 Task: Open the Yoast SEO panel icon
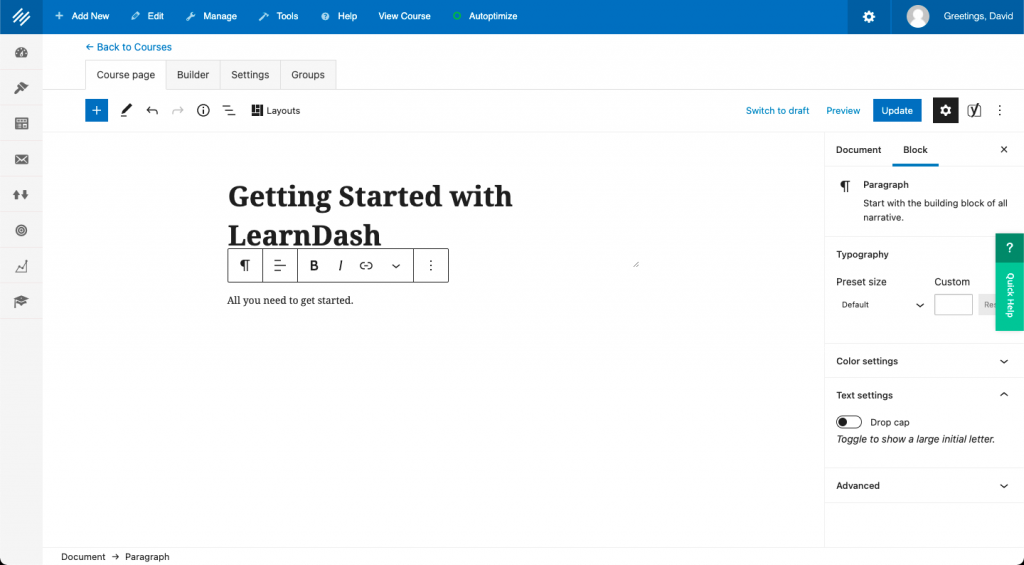click(974, 110)
